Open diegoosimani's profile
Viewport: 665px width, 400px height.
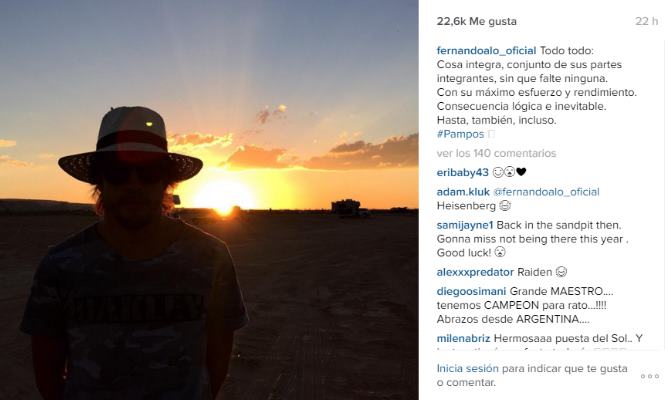tap(471, 291)
